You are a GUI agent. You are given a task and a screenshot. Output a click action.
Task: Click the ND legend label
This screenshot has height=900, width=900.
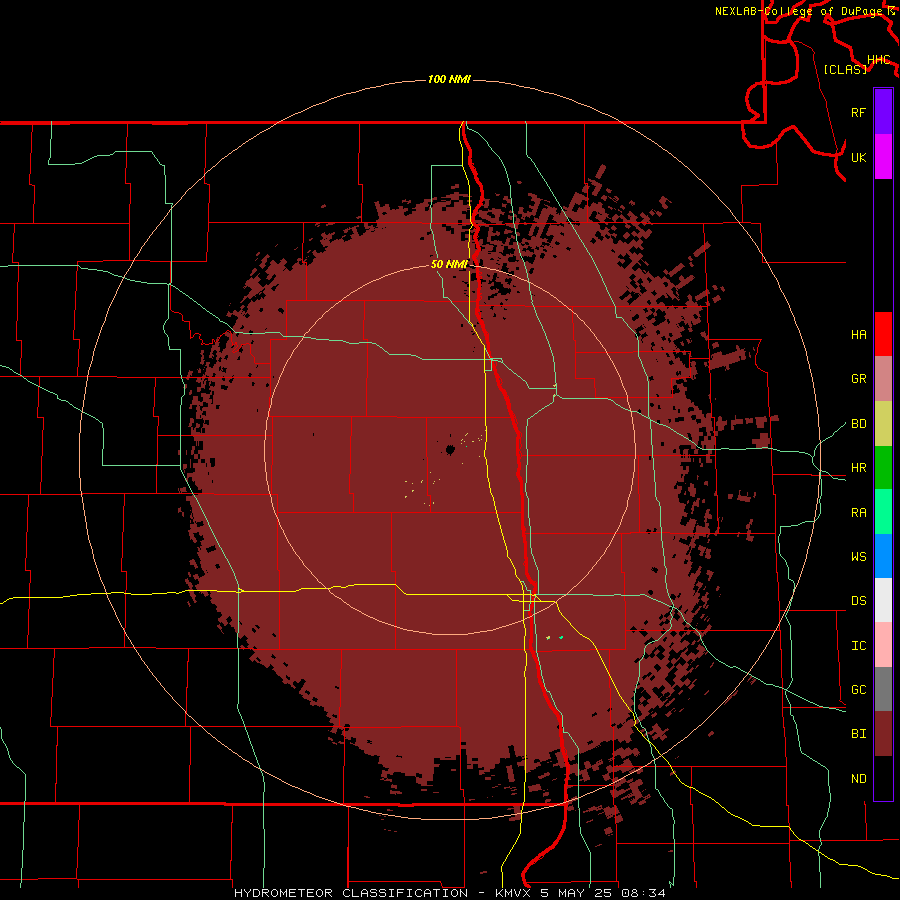pyautogui.click(x=859, y=778)
